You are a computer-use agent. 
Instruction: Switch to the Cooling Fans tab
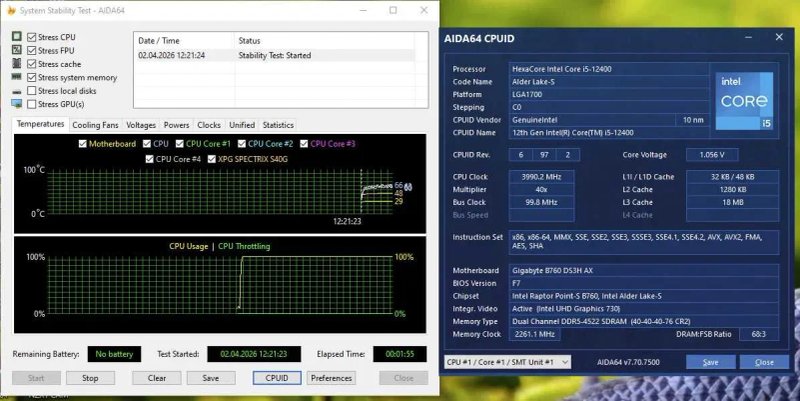pyautogui.click(x=95, y=125)
